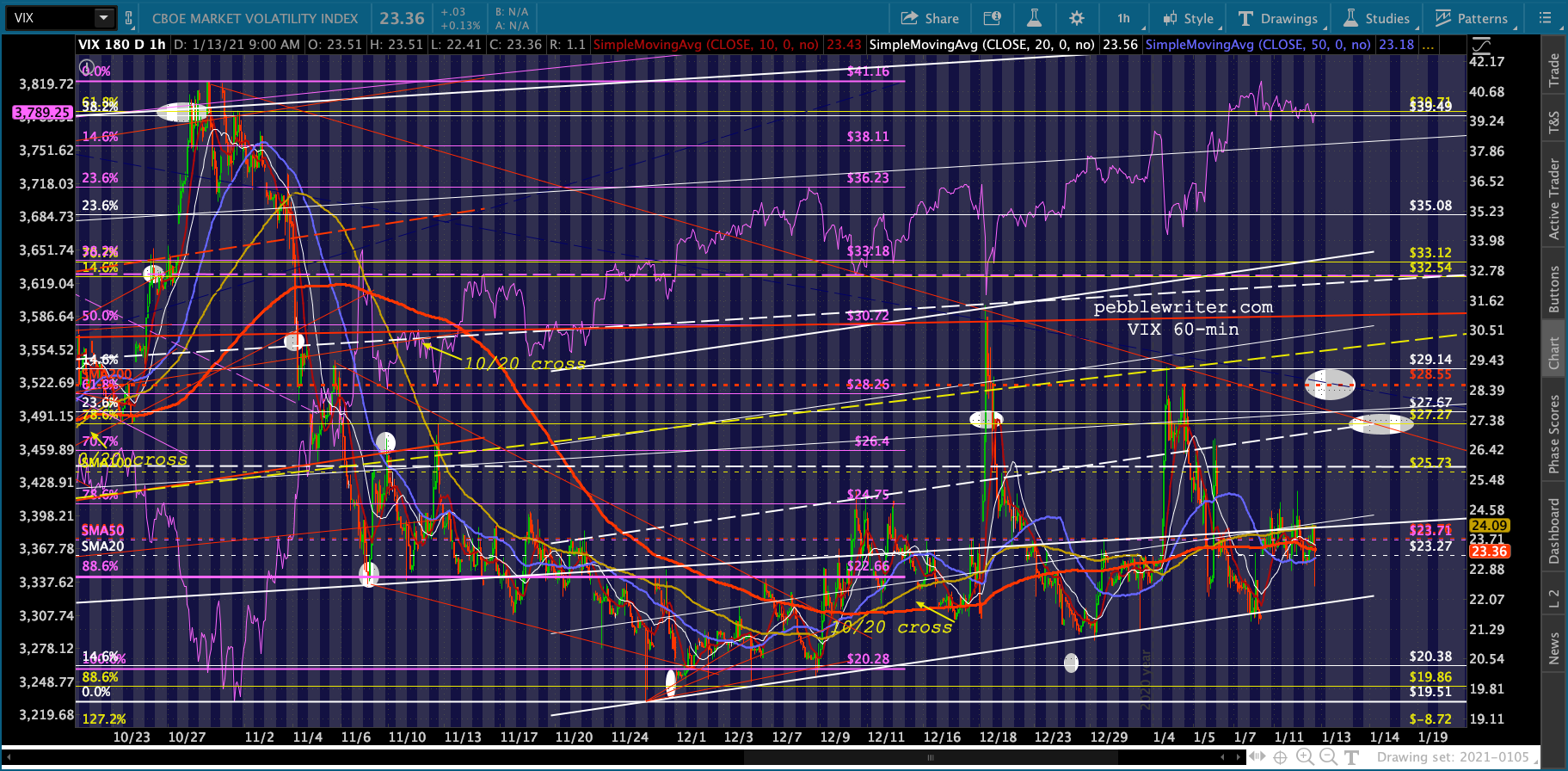Click the pan chart arrows icon
The width and height of the screenshot is (1568, 771).
[1257, 757]
